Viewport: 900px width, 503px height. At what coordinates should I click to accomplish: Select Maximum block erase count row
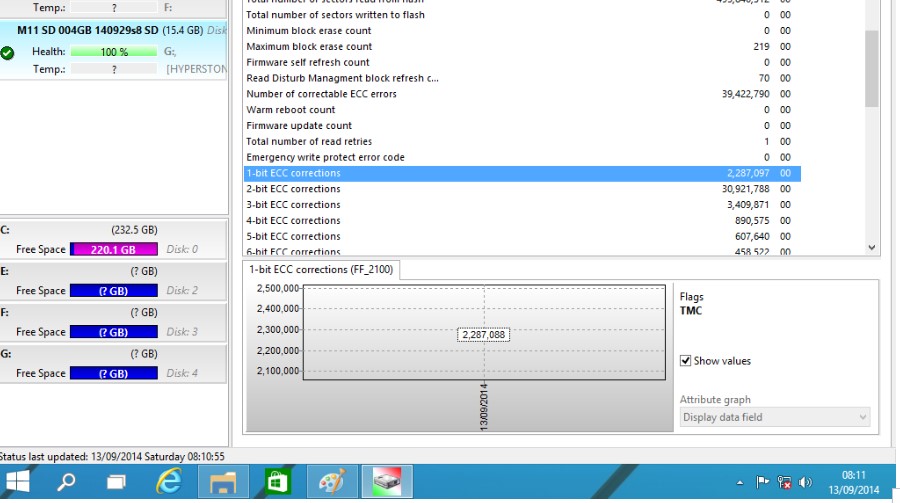pyautogui.click(x=522, y=47)
